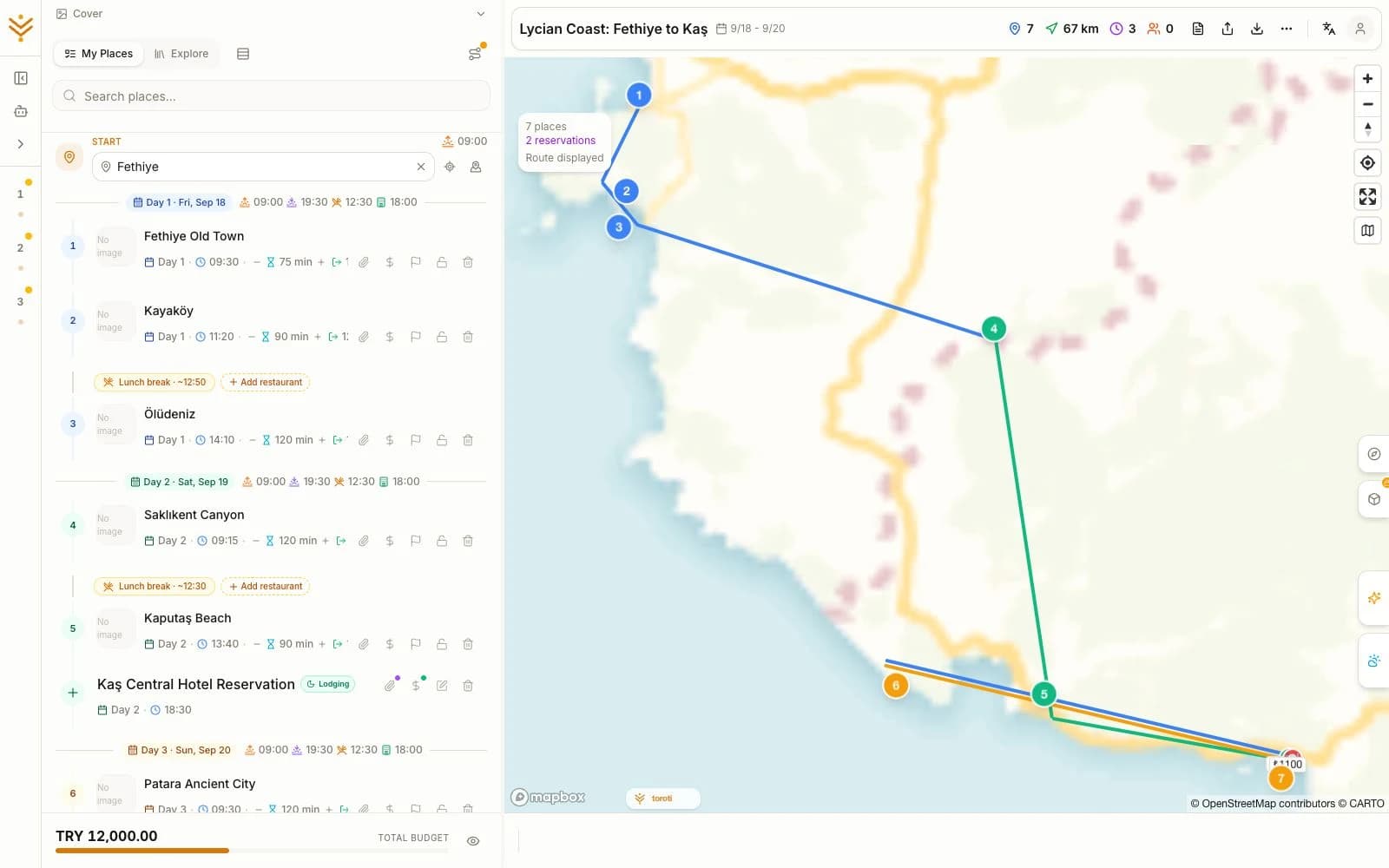Switch to the Explore tab
This screenshot has width=1389, height=868.
point(181,54)
